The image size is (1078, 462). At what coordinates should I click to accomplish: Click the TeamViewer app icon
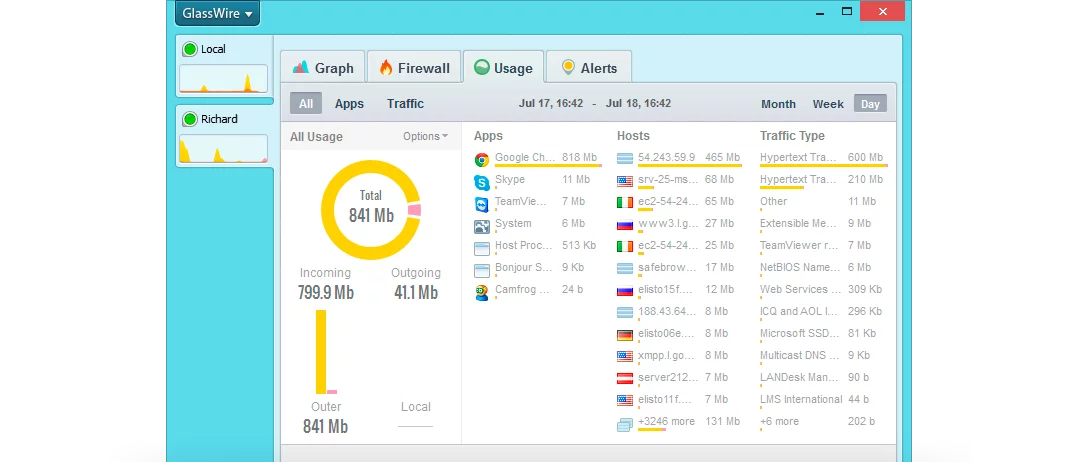[482, 203]
